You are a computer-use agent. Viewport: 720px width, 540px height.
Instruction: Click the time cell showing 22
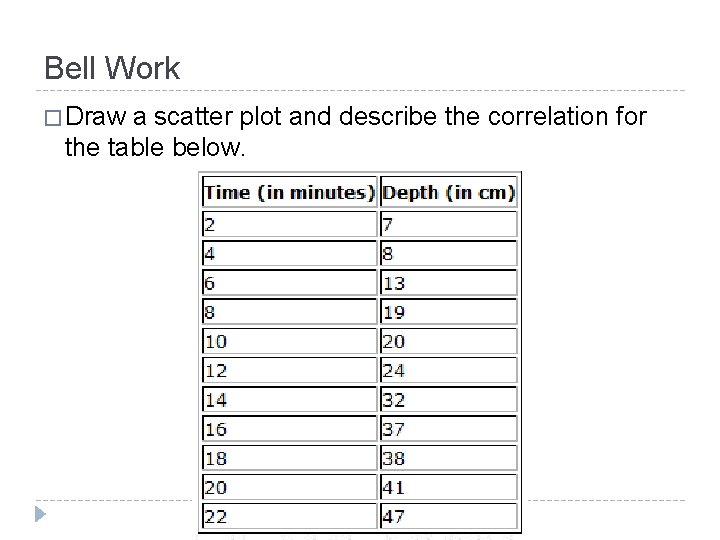[x=289, y=516]
